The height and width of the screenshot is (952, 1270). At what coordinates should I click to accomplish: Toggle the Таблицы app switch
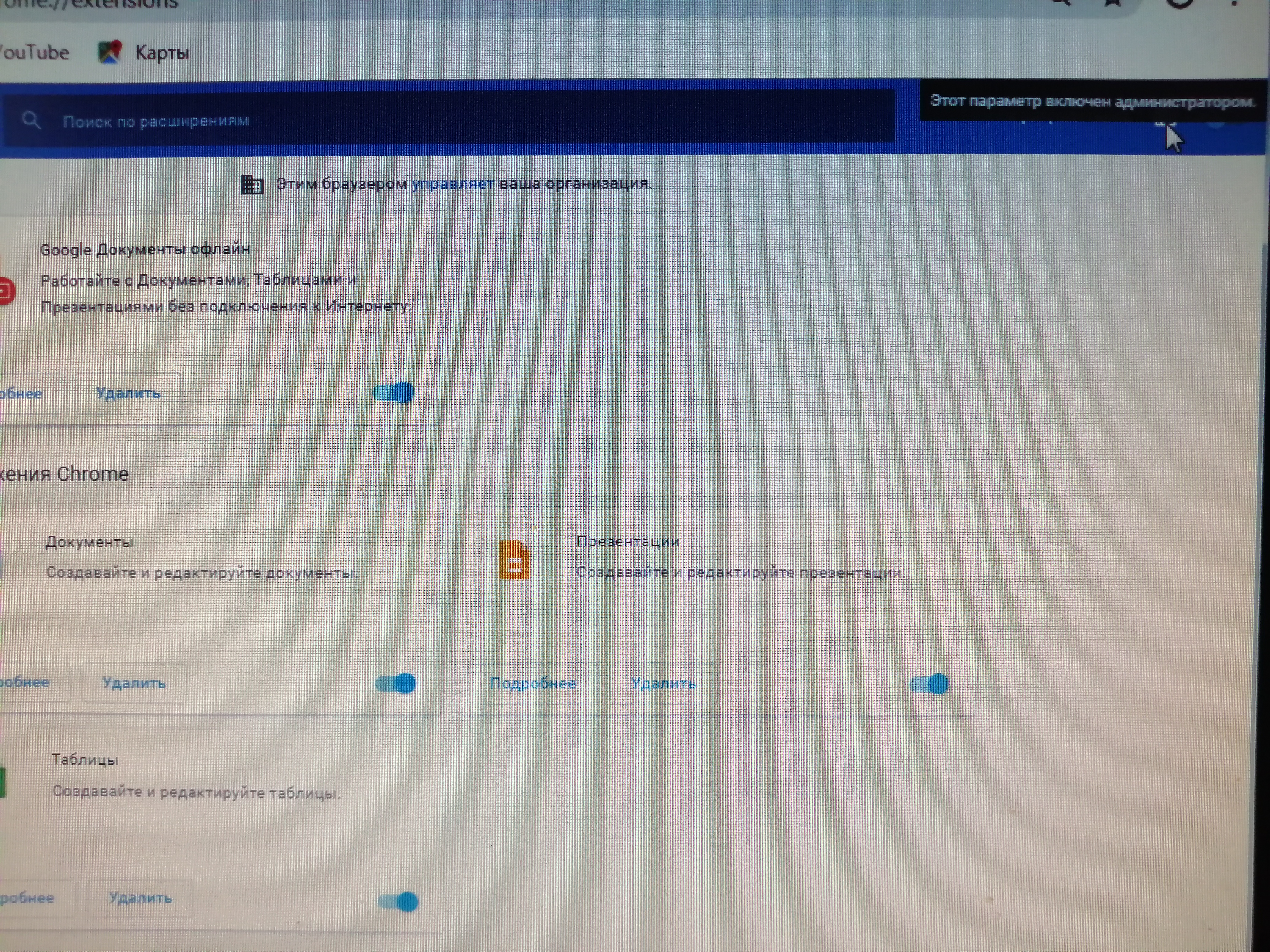[398, 902]
